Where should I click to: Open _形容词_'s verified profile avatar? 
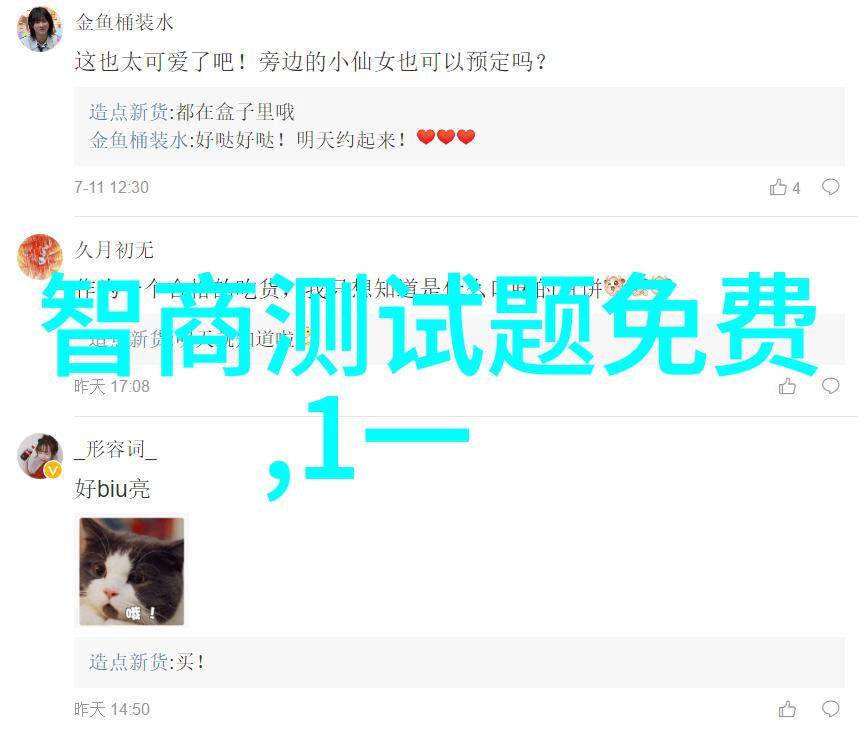pyautogui.click(x=39, y=456)
